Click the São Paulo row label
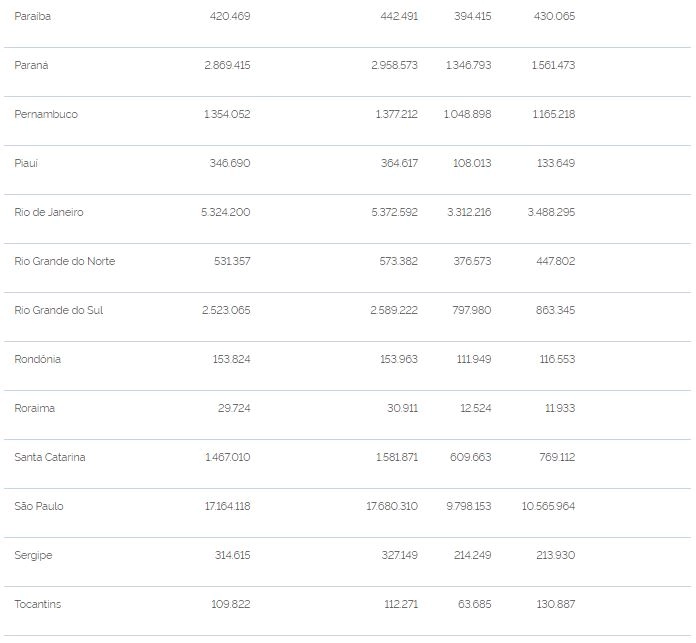The image size is (696, 643). 39,506
